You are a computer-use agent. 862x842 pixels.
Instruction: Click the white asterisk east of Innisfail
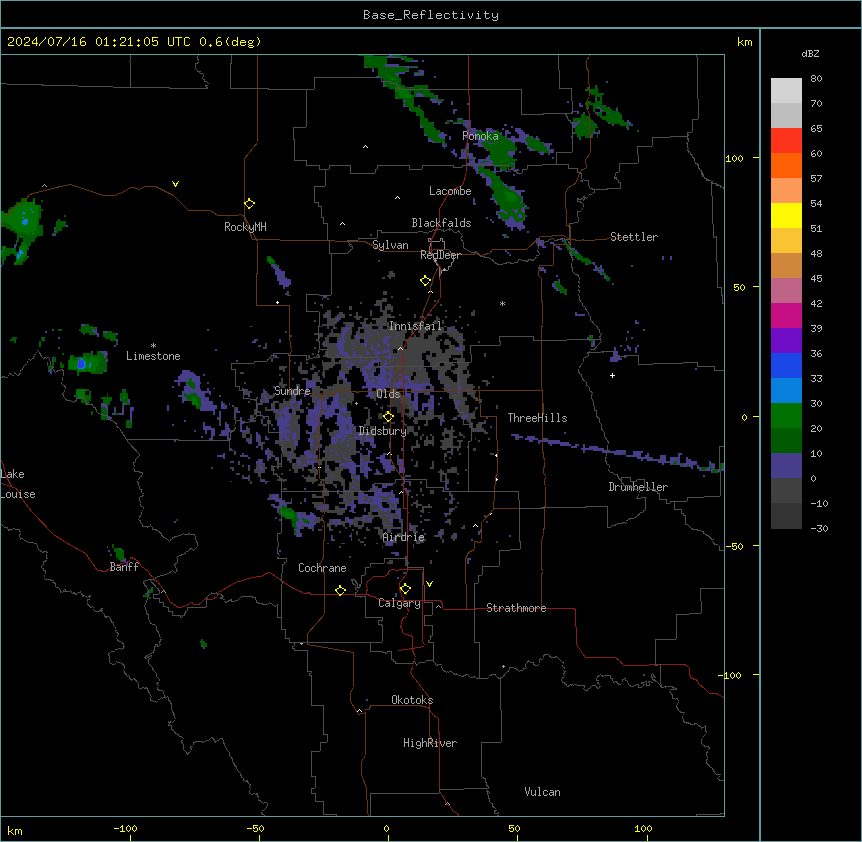pos(502,303)
